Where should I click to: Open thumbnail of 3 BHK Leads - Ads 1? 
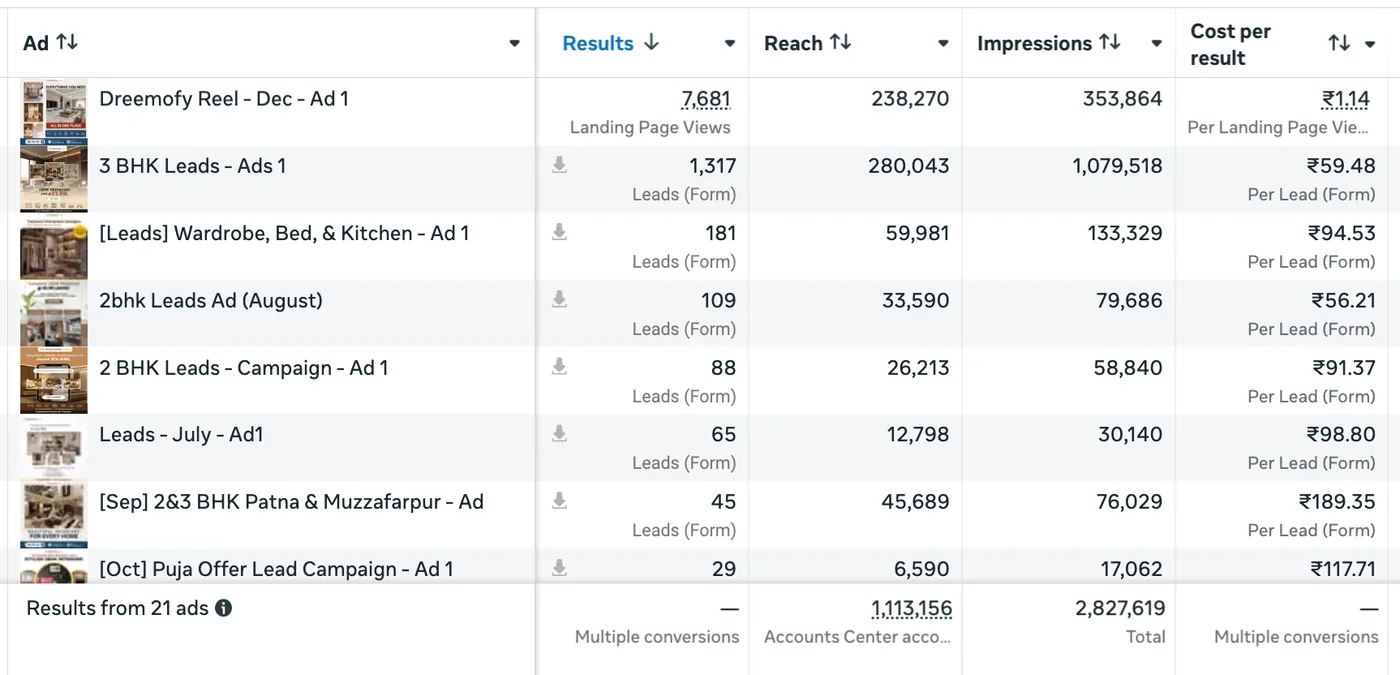tap(54, 179)
